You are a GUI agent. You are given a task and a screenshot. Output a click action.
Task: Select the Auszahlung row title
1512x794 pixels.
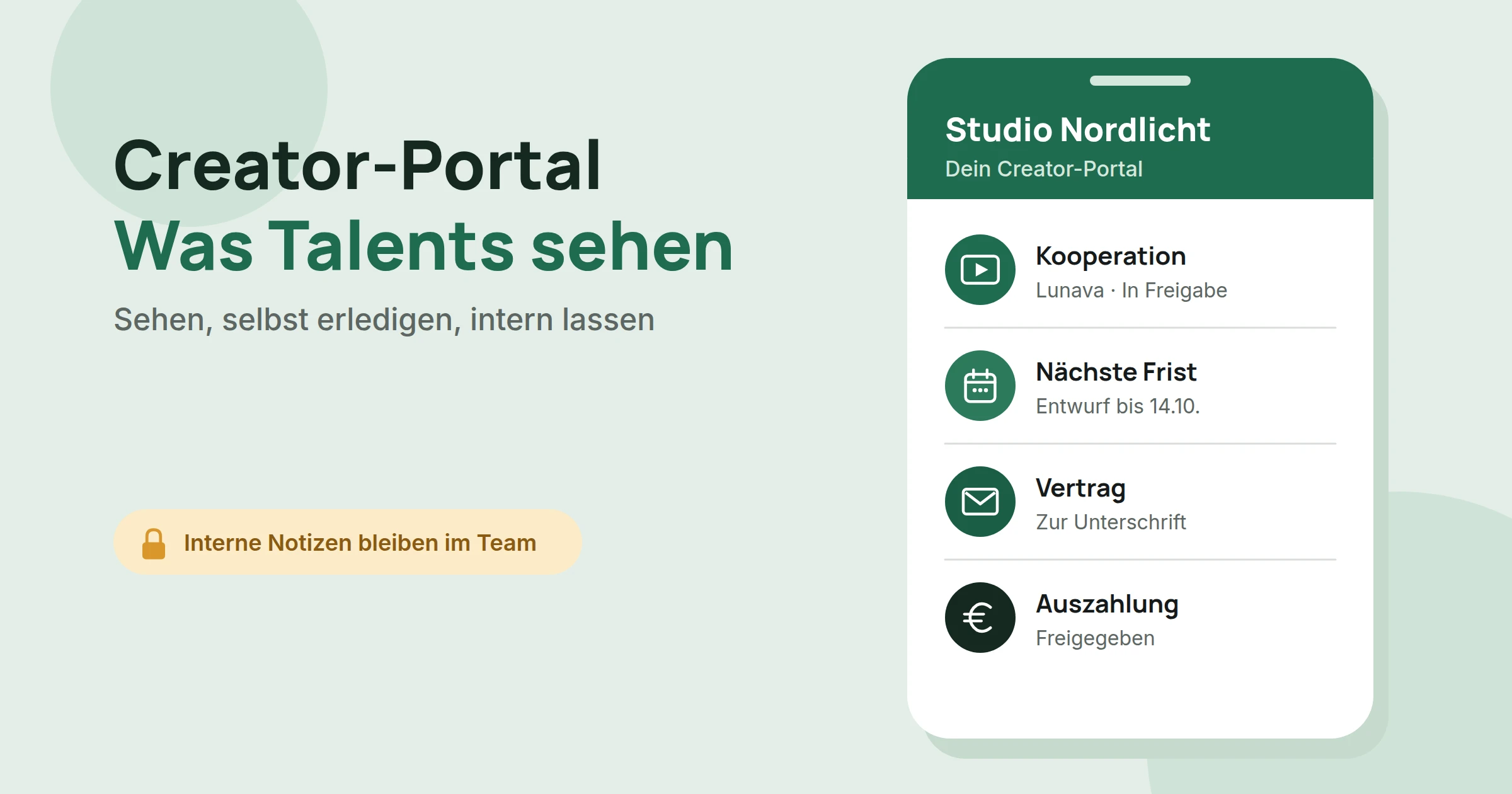(1108, 604)
